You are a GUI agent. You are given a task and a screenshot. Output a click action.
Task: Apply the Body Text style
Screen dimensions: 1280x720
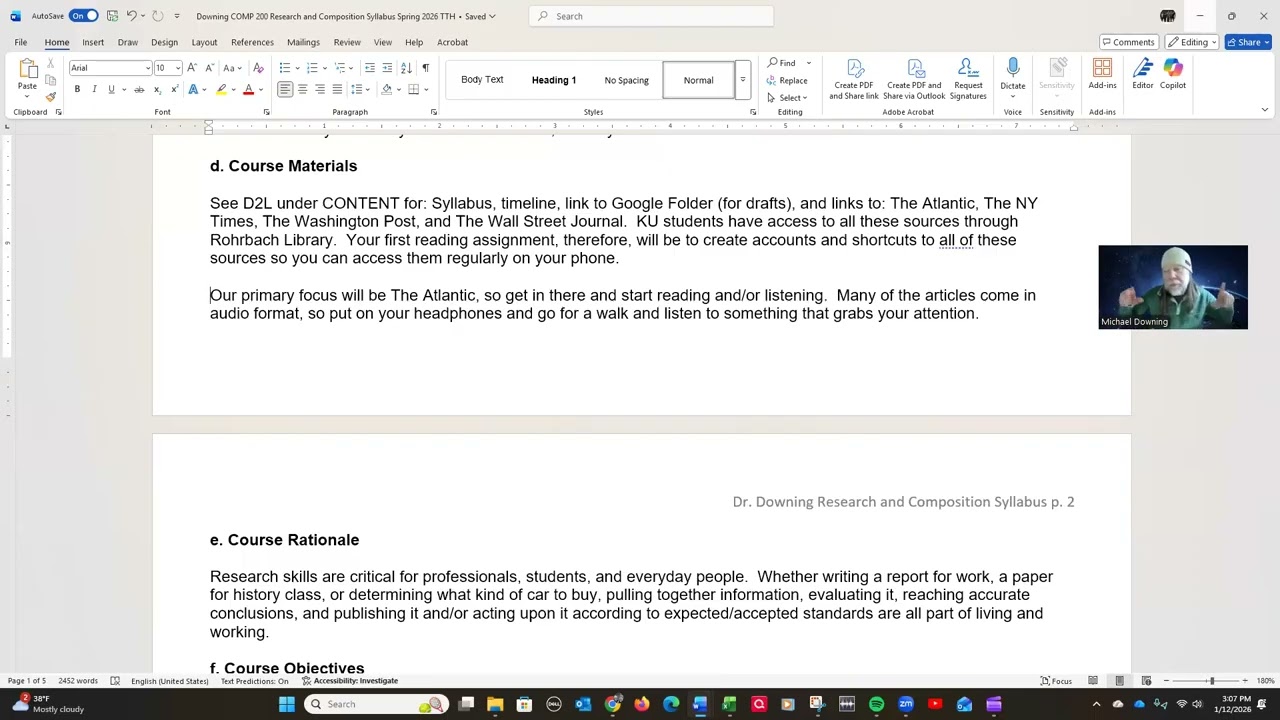482,80
